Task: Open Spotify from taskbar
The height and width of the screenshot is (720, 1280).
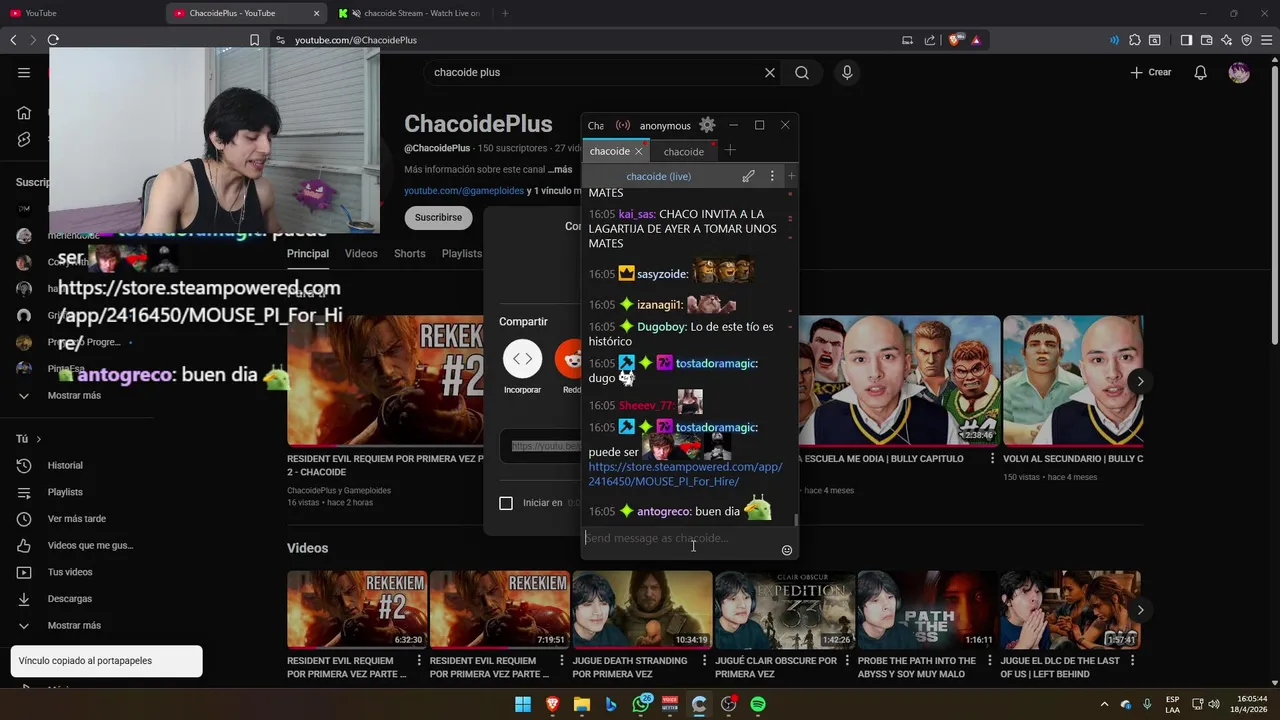Action: (758, 704)
